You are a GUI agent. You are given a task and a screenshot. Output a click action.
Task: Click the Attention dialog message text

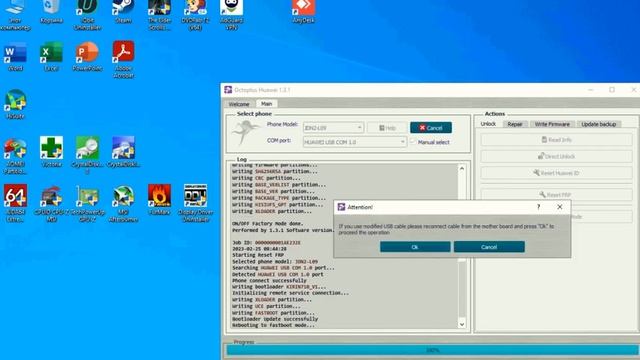click(446, 229)
